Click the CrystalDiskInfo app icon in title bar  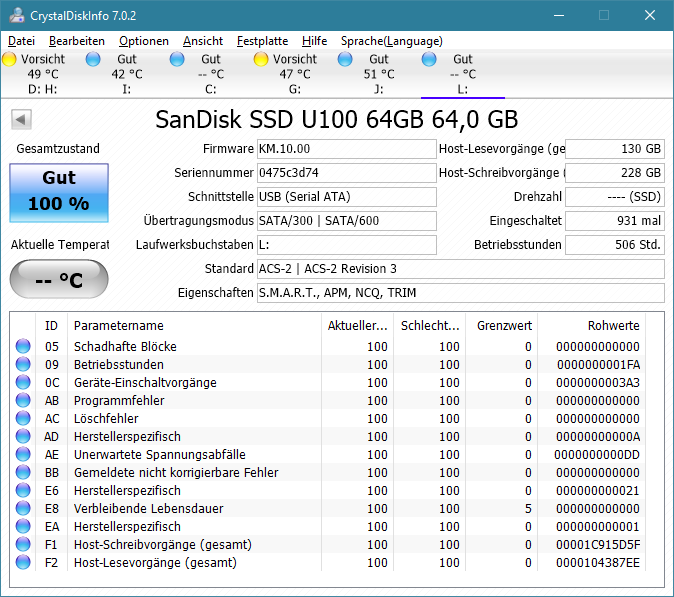17,15
